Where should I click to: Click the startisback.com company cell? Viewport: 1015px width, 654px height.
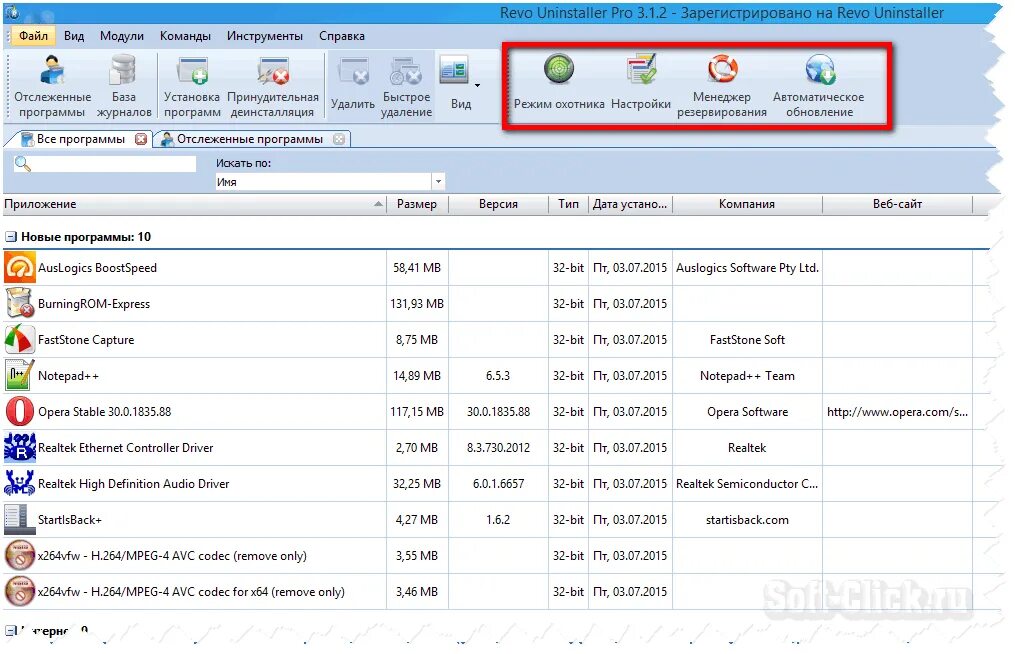(747, 520)
